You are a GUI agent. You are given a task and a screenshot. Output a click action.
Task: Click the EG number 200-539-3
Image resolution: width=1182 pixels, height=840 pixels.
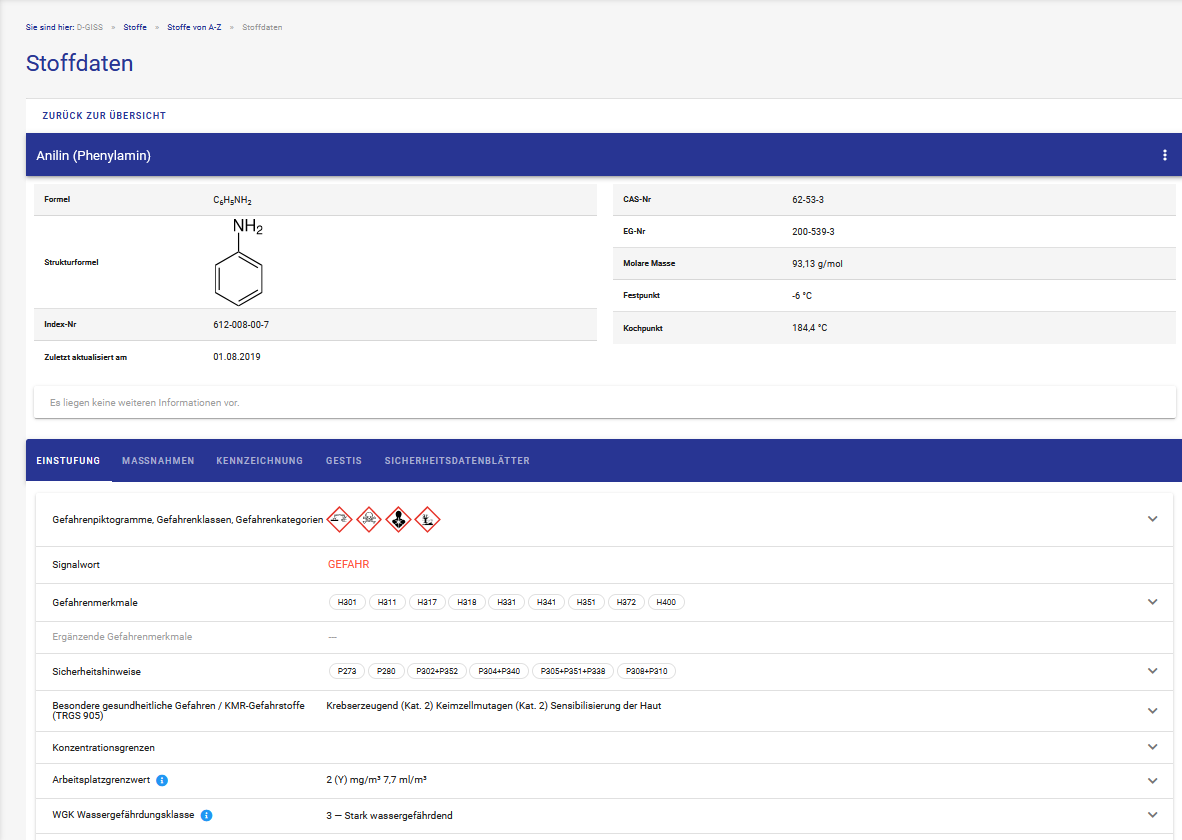pyautogui.click(x=813, y=231)
